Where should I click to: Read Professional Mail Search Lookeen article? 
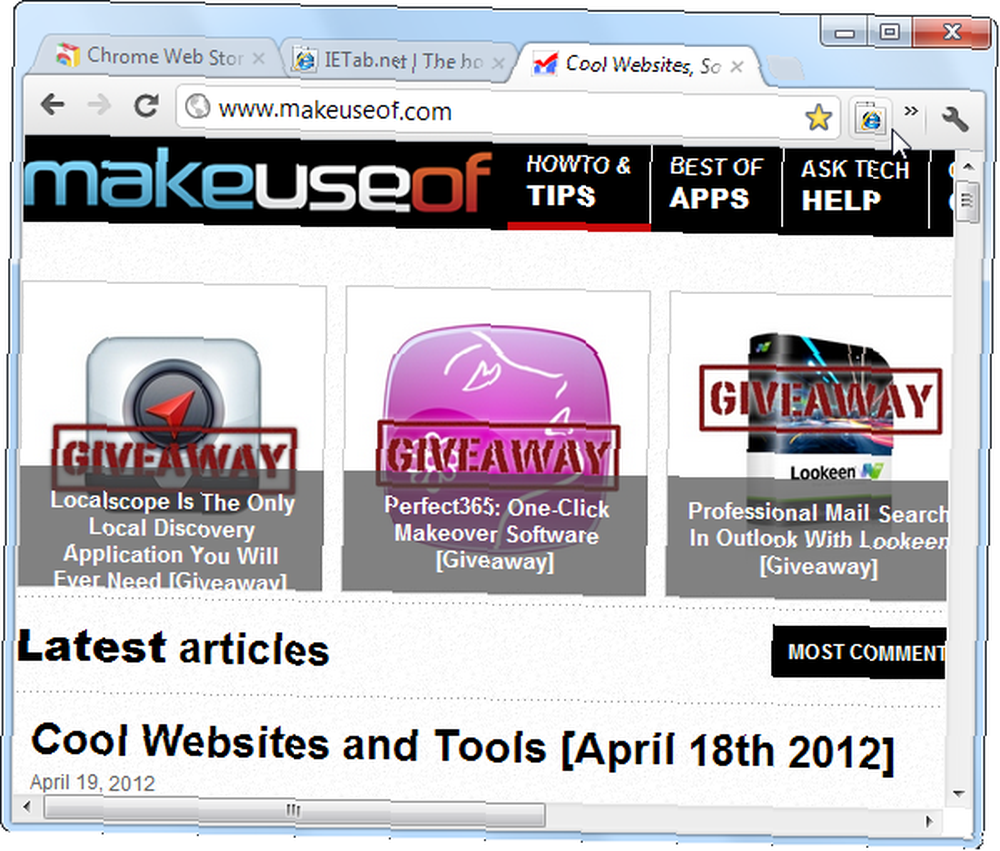click(818, 540)
